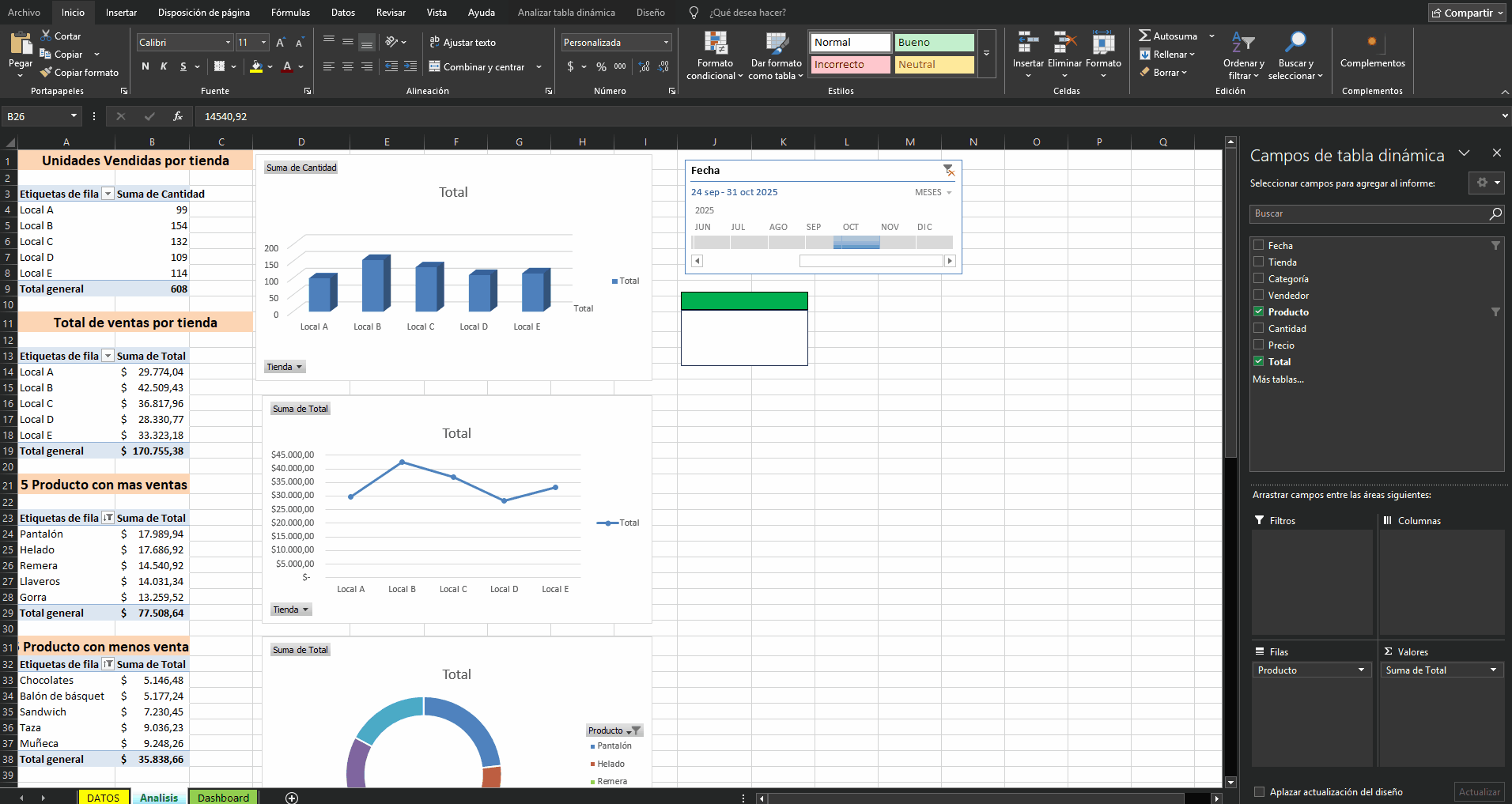Add a new sheet with the plus icon

point(292,798)
